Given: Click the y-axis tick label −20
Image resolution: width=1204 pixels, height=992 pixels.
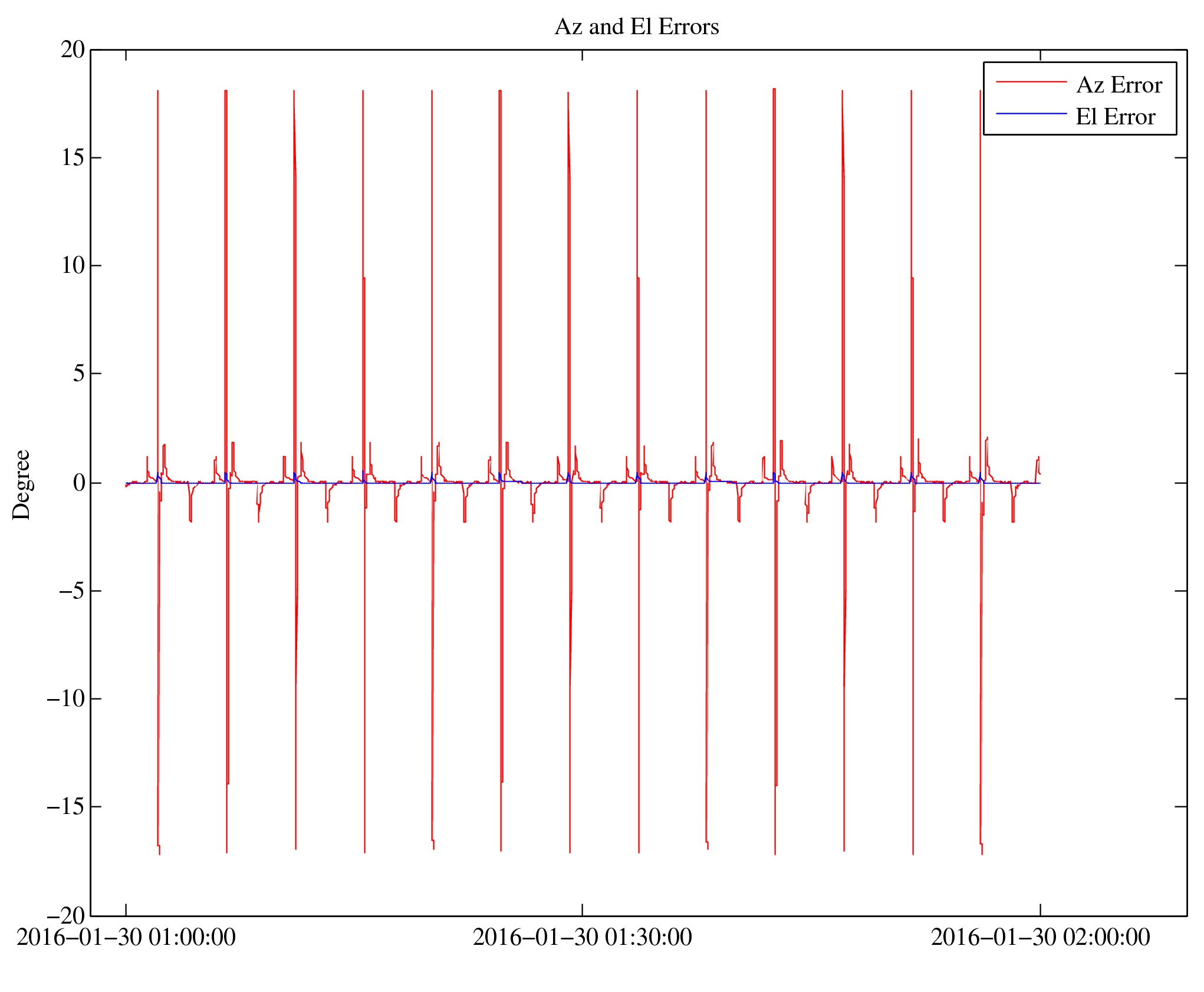Looking at the screenshot, I should pos(66,916).
